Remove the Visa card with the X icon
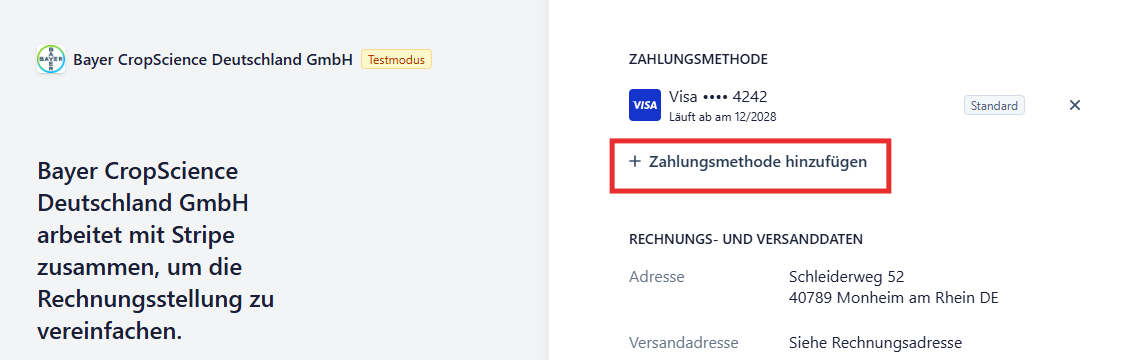The height and width of the screenshot is (360, 1139). [1075, 105]
